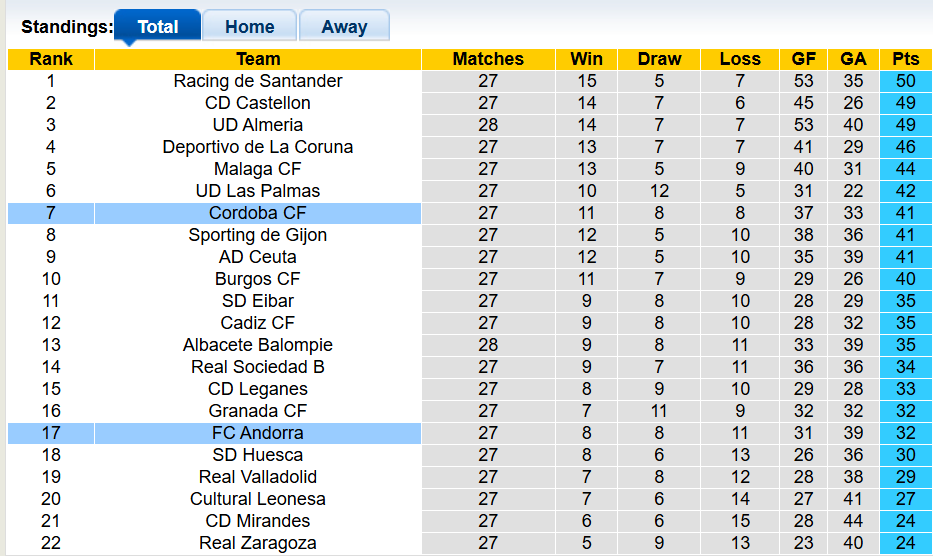Open the Sporting de Gijon team link

[x=258, y=235]
